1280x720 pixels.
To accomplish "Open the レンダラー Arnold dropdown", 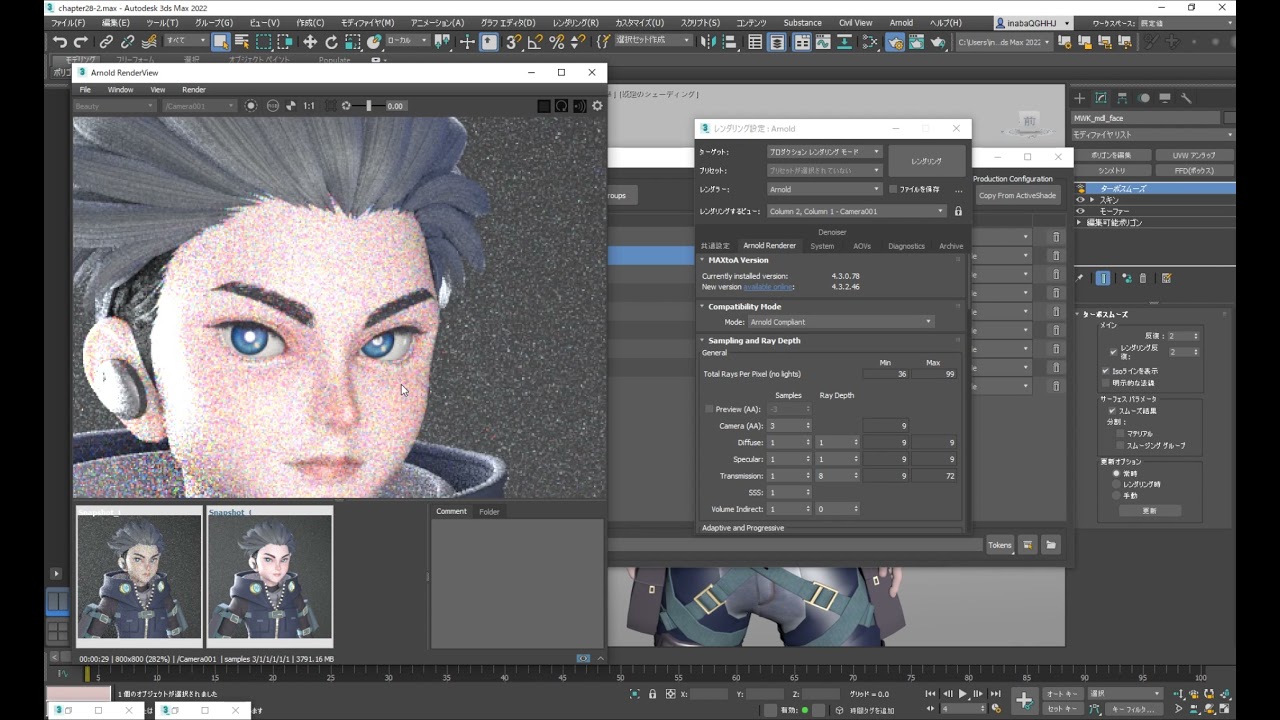I will pos(824,189).
